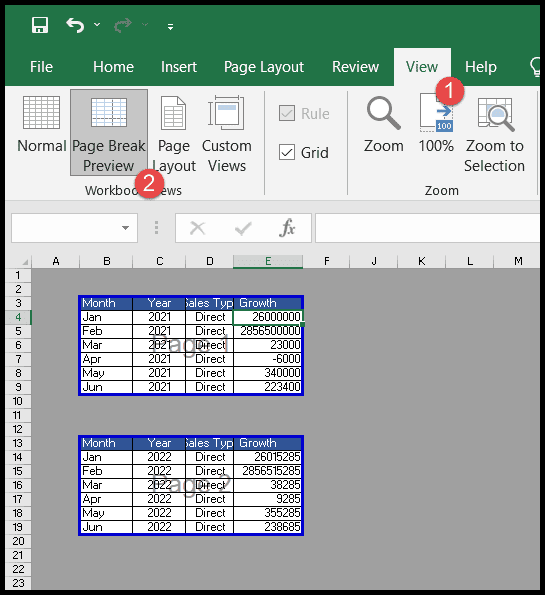Toggle the Gridlines checkbox
The image size is (545, 595).
287,153
